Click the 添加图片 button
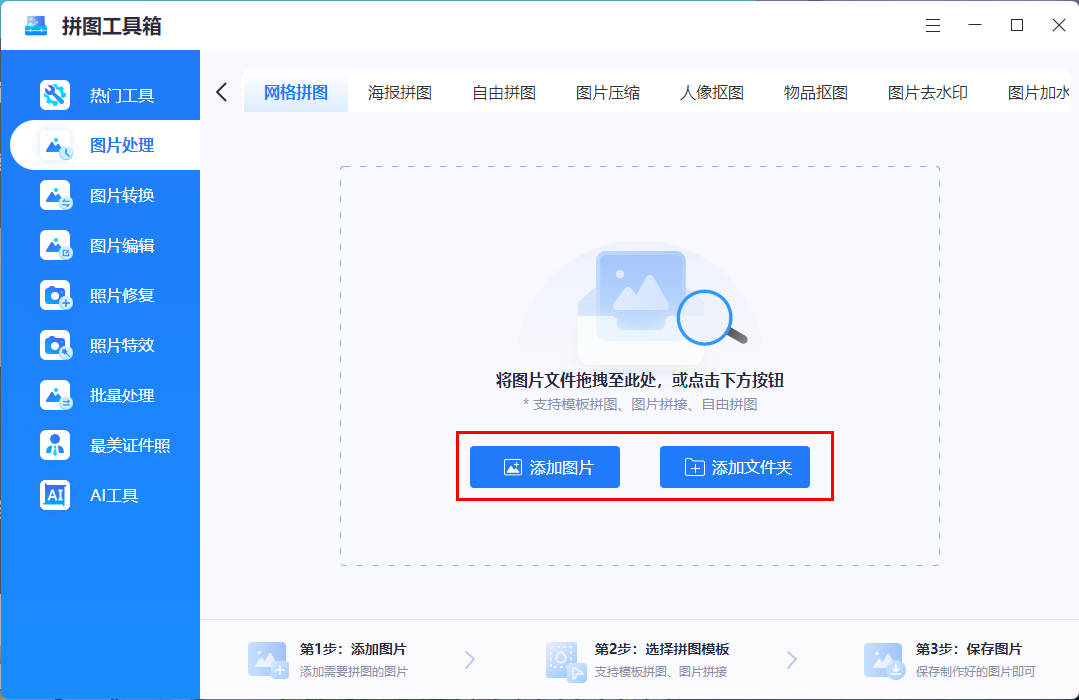 [x=544, y=466]
